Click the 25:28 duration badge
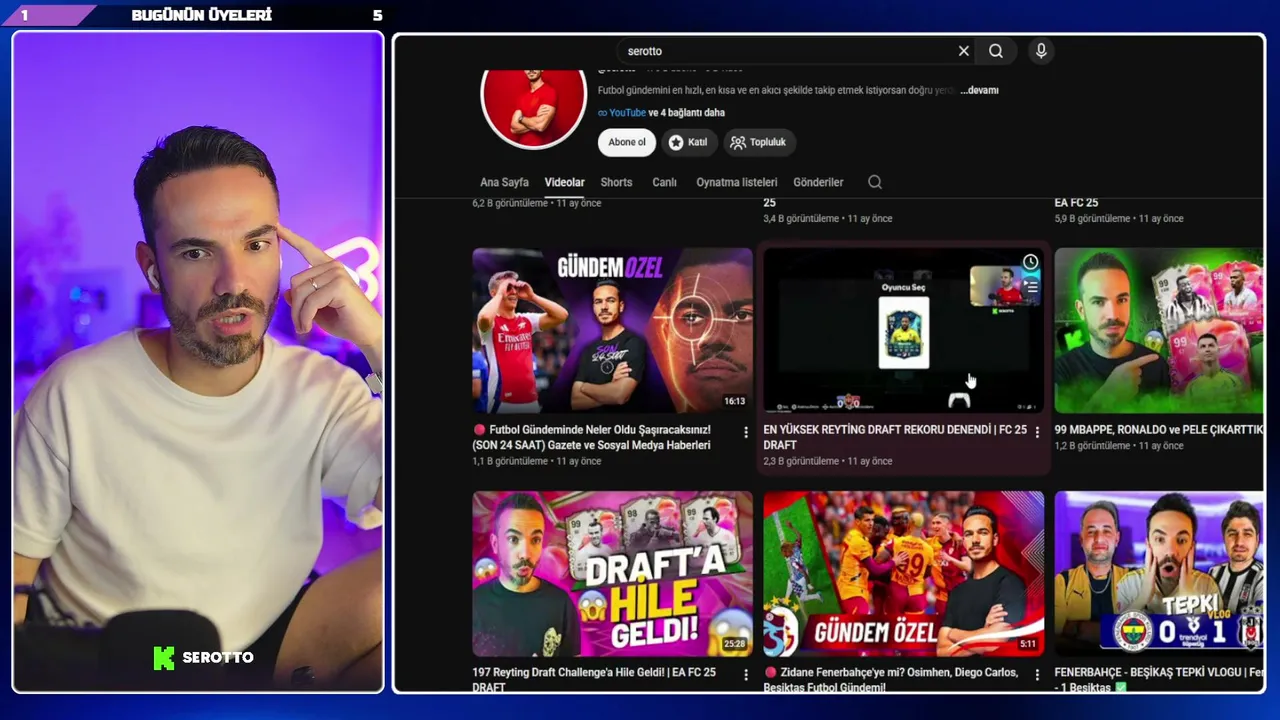1280x720 pixels. 734,644
